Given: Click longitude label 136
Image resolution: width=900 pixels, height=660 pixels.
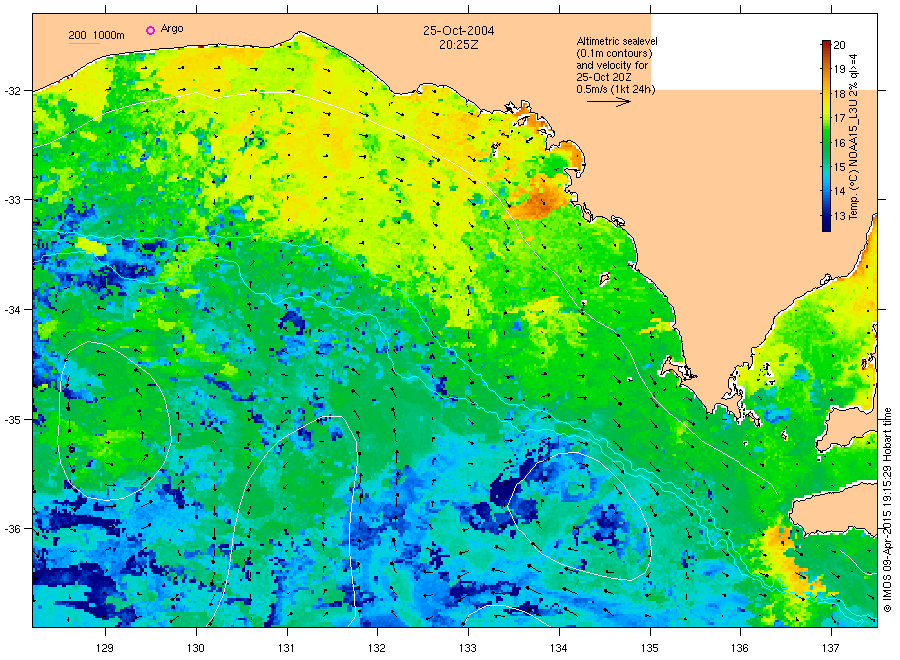Looking at the screenshot, I should tap(740, 649).
